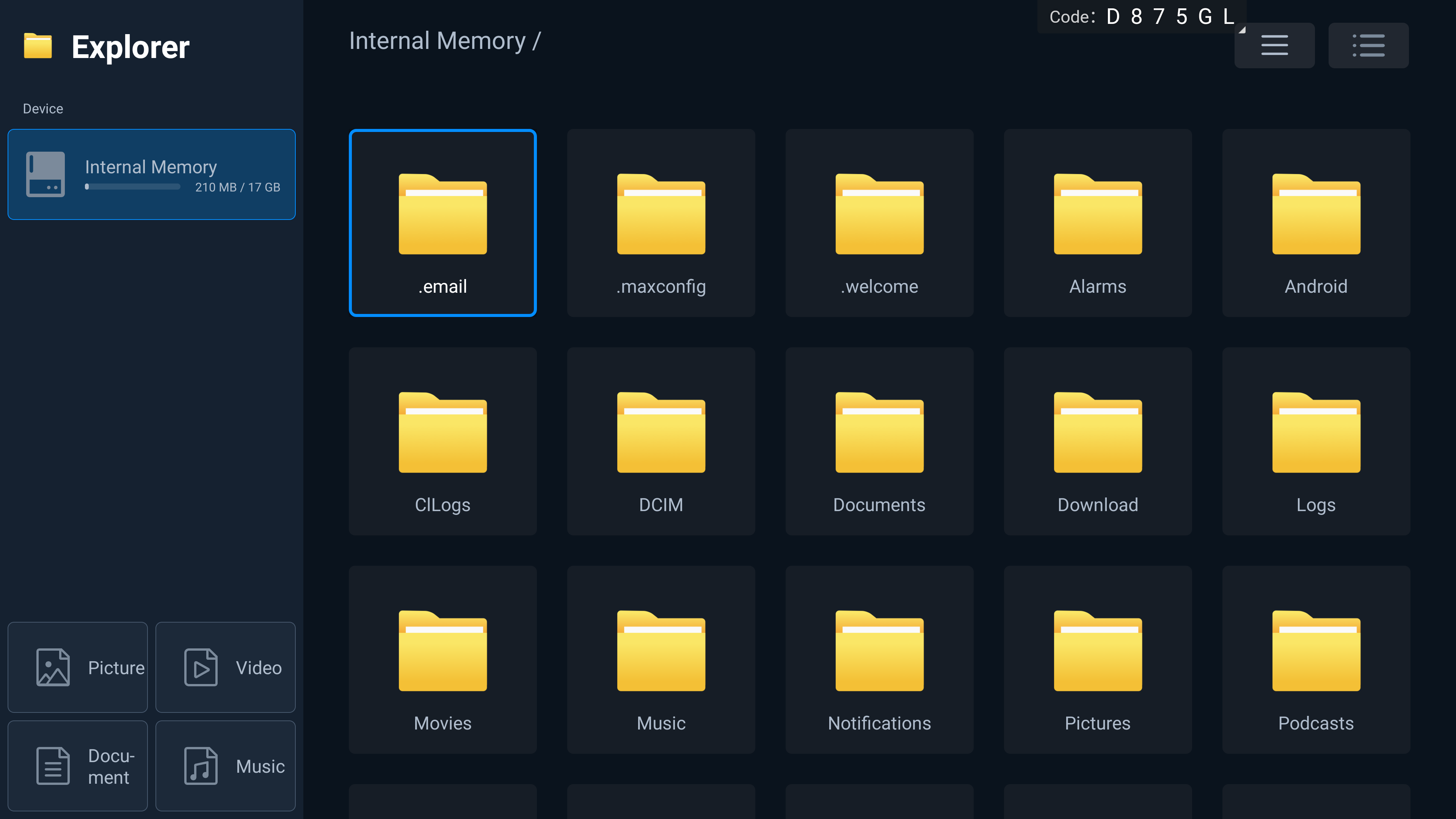Open the Podcasts folder
This screenshot has height=819, width=1456.
click(x=1315, y=659)
